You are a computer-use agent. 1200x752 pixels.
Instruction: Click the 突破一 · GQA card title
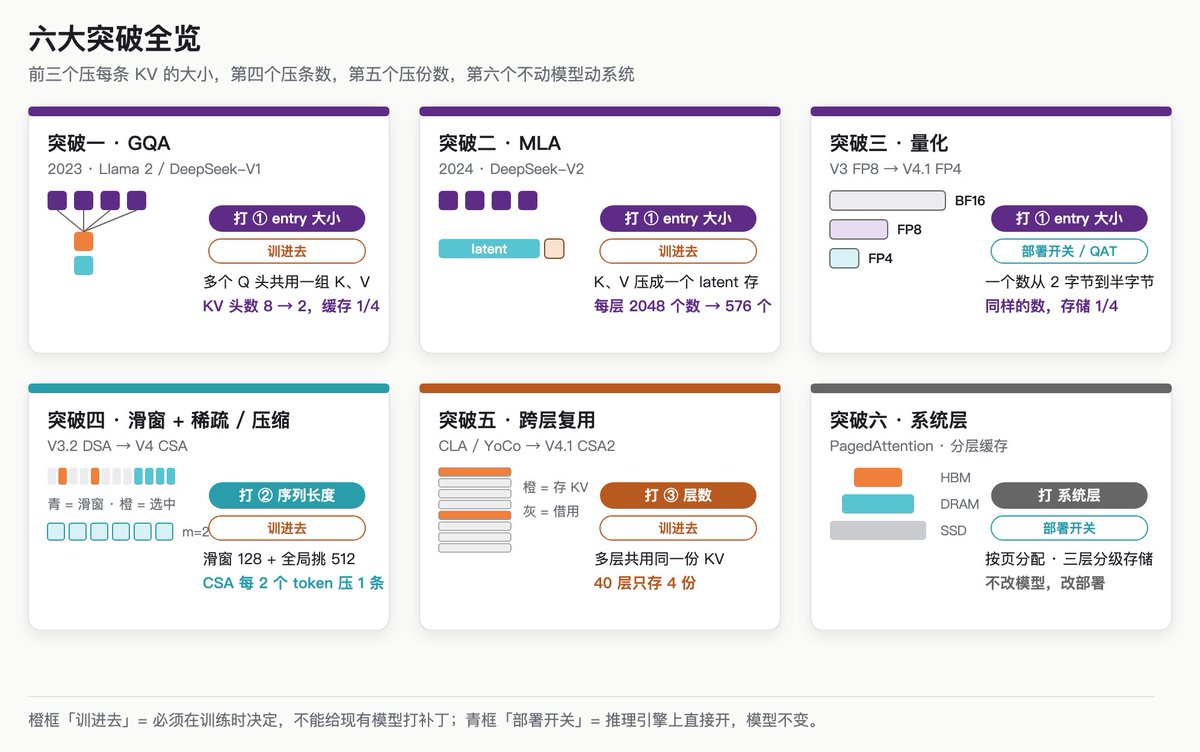tap(109, 144)
